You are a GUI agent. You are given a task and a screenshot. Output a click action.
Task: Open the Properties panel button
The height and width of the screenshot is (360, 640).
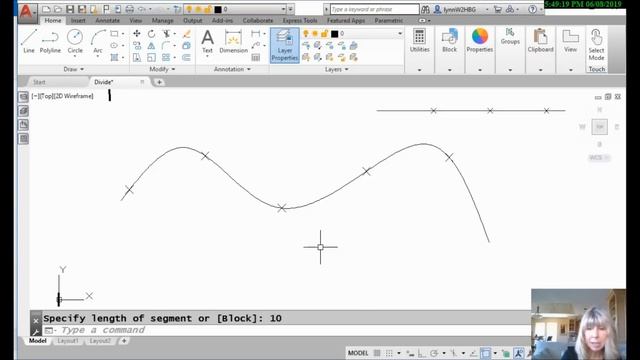click(x=480, y=41)
